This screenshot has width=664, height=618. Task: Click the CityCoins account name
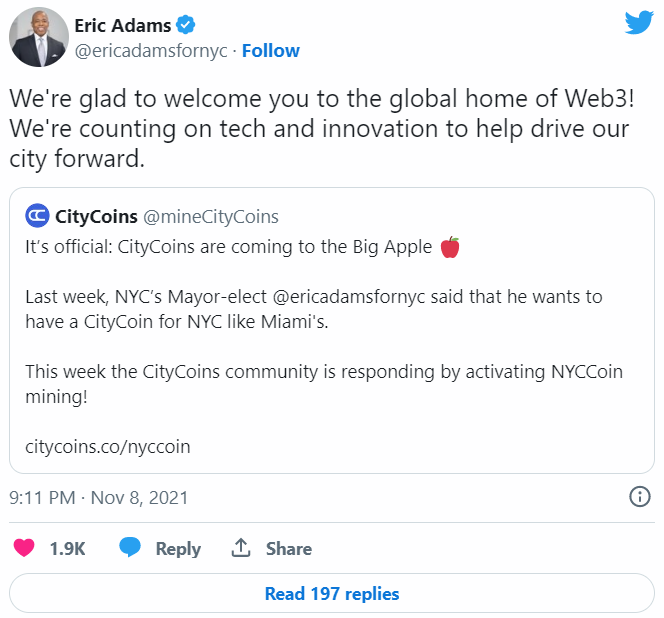[96, 216]
